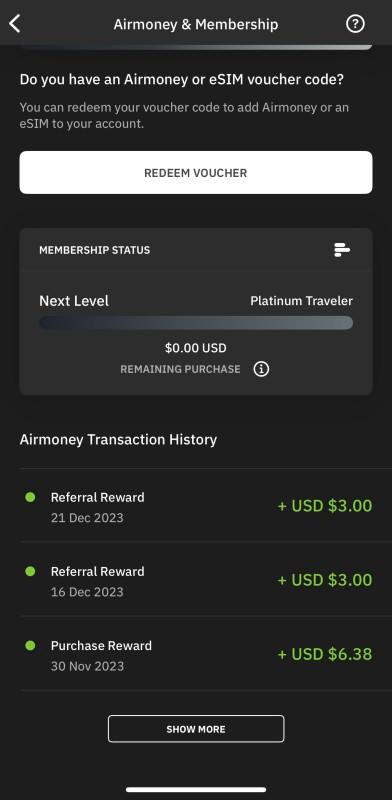Tap the remaining purchase info icon
Viewport: 392px width, 800px height.
click(x=261, y=369)
